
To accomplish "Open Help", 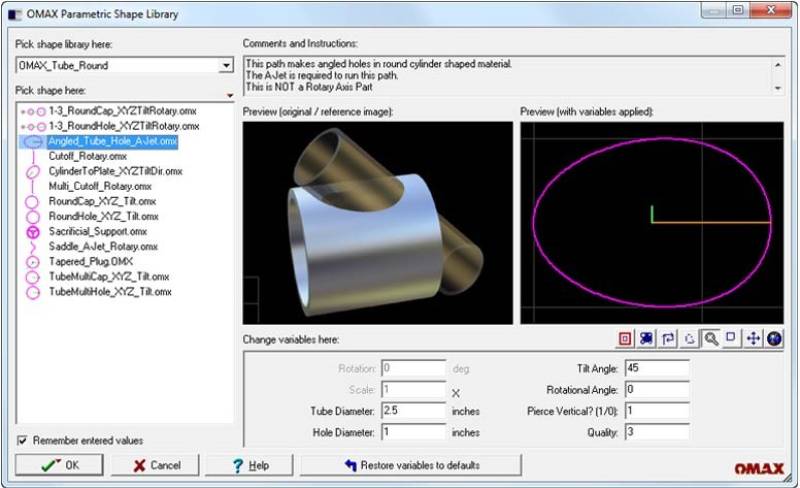I will [249, 465].
